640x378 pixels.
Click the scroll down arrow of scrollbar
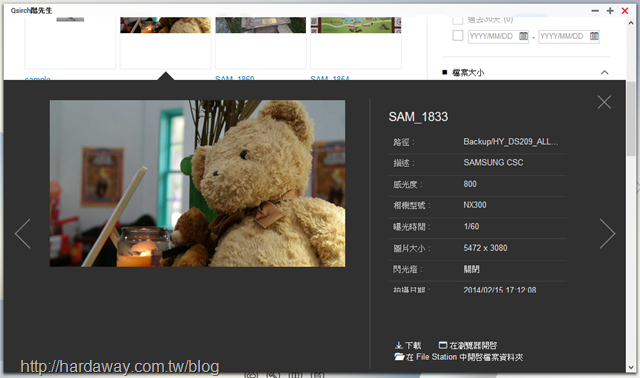(631, 367)
